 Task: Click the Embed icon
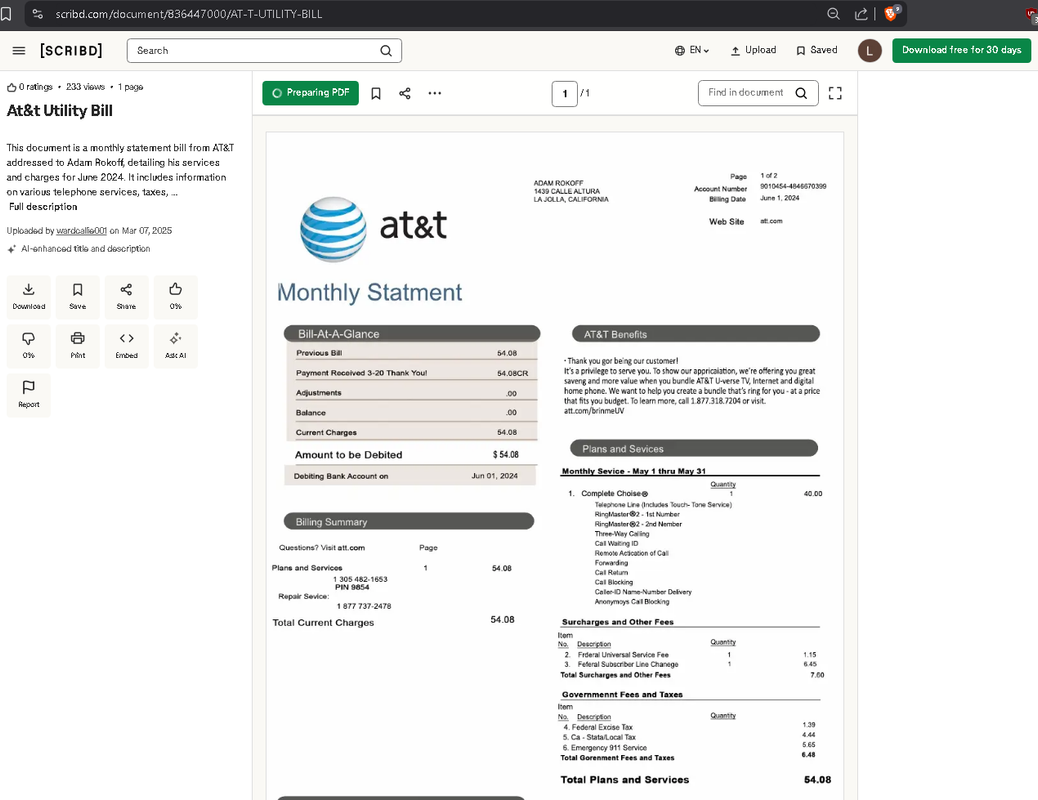point(126,345)
